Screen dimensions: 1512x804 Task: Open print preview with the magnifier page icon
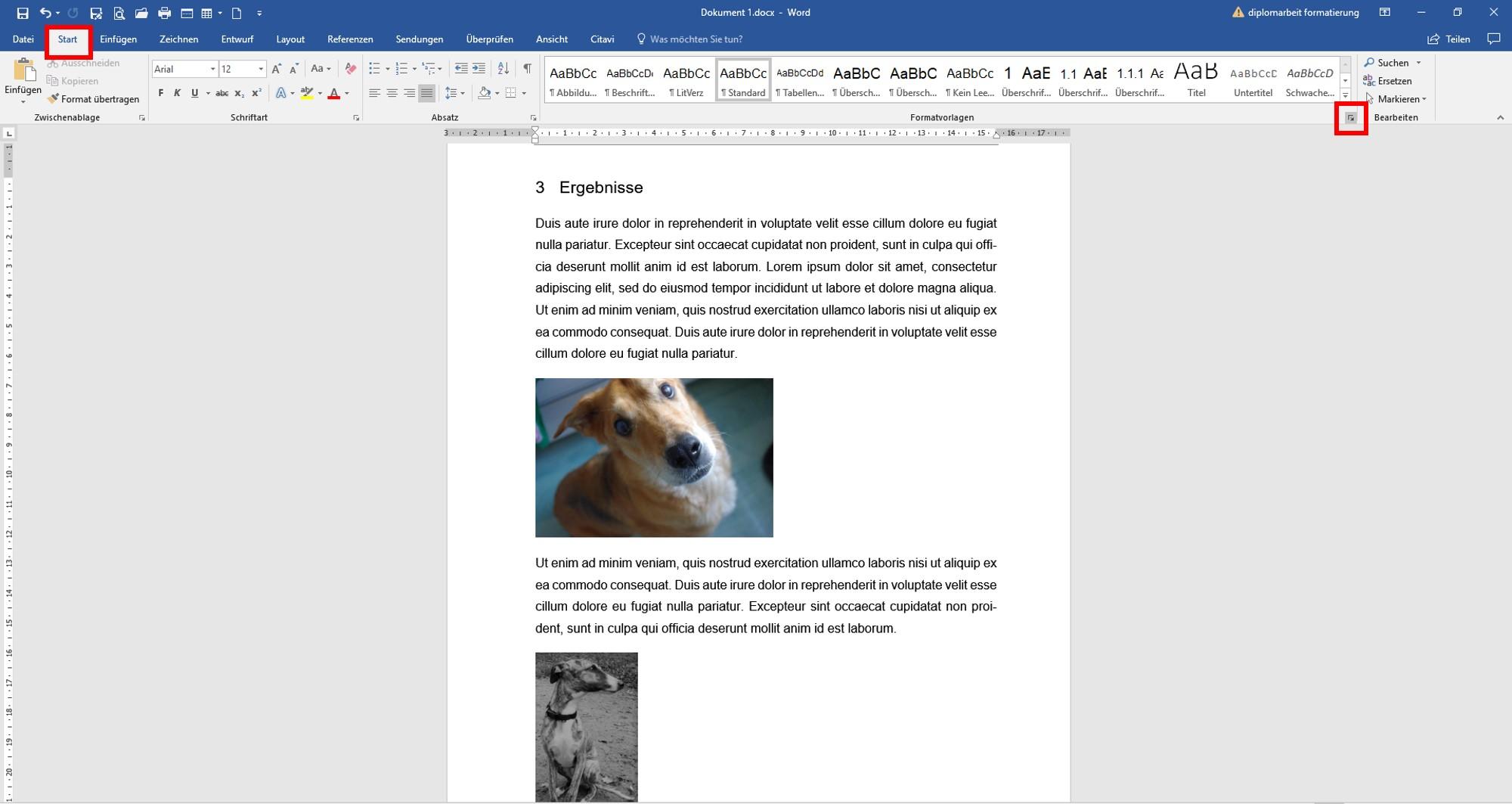pyautogui.click(x=119, y=13)
